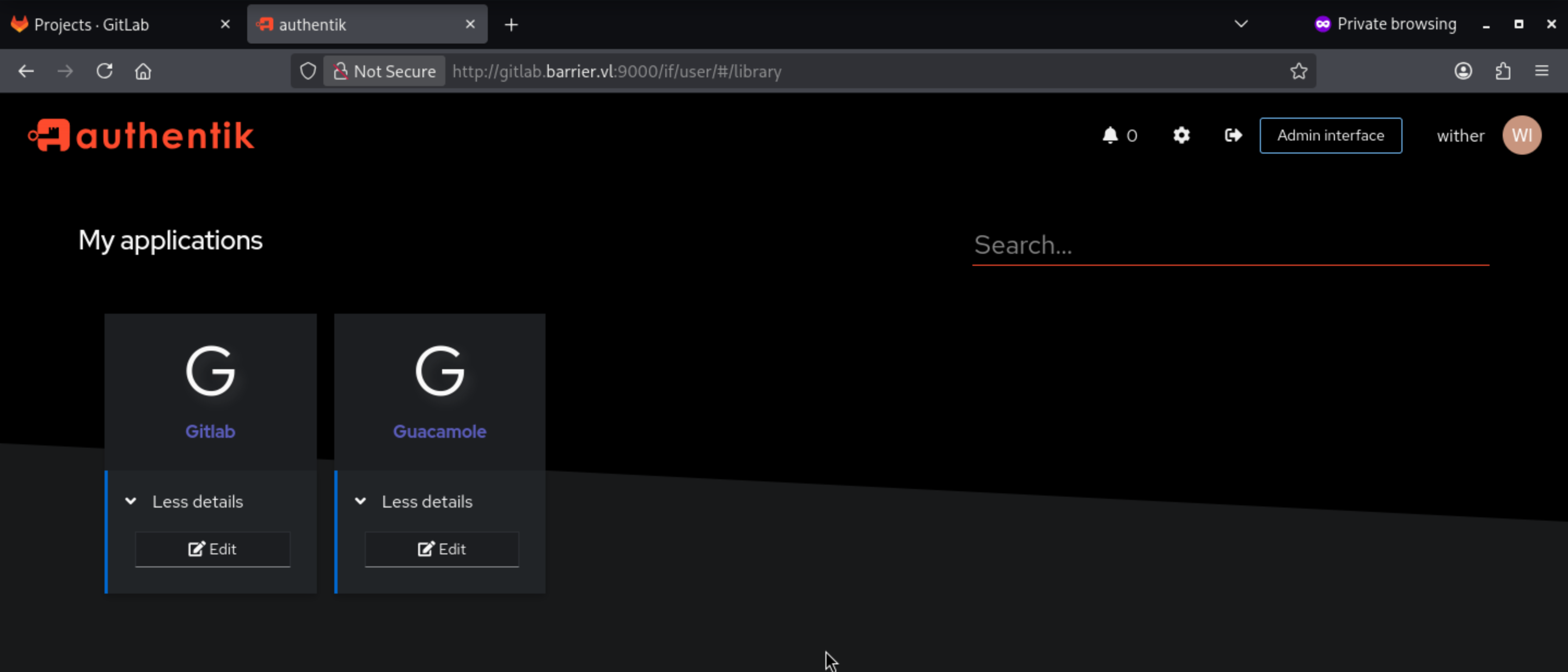Click the Gitlab application G icon
The width and height of the screenshot is (1568, 672).
tap(210, 371)
